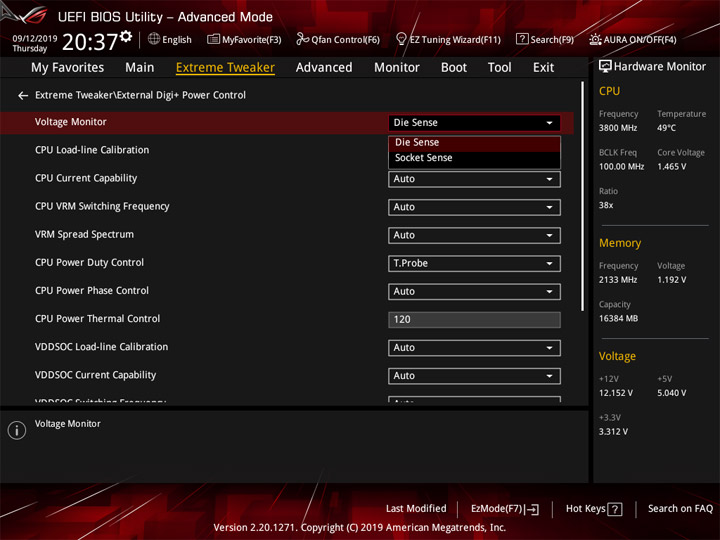Switch to Main tab
Viewport: 720px width, 540px height.
click(x=140, y=68)
